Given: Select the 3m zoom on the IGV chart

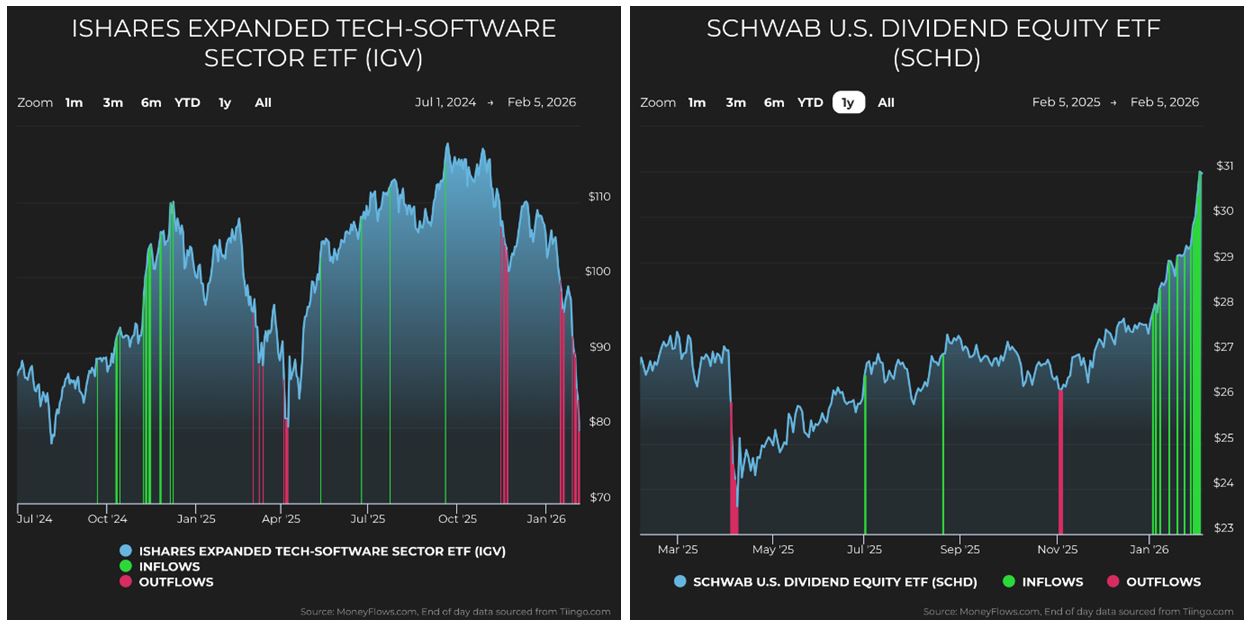Looking at the screenshot, I should point(111,102).
